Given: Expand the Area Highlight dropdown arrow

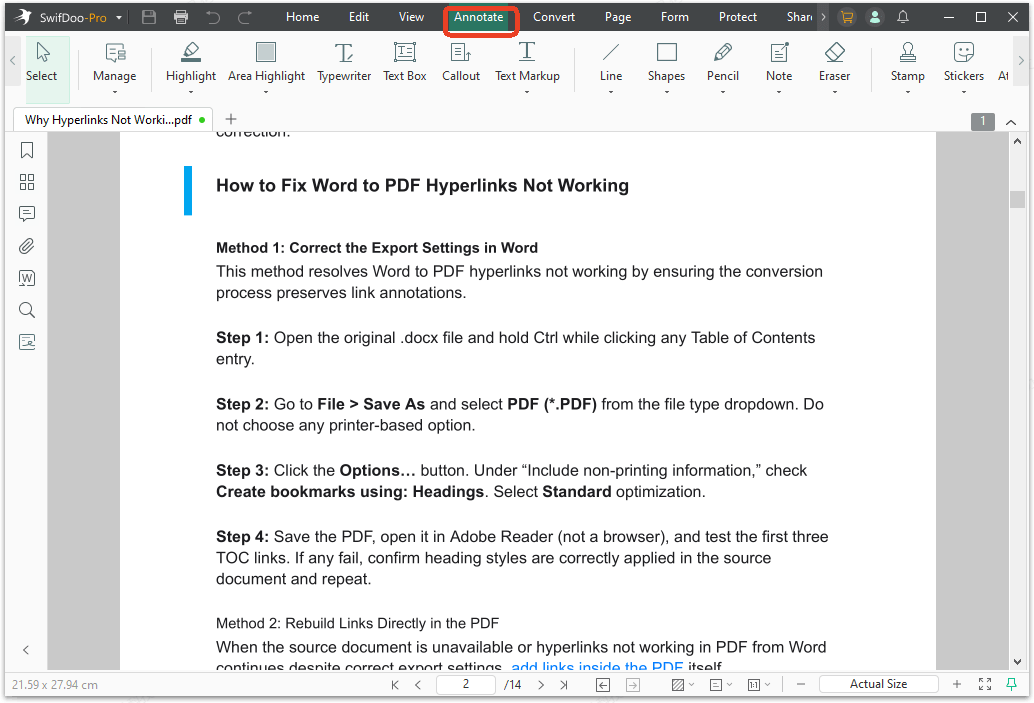Looking at the screenshot, I should tap(266, 92).
